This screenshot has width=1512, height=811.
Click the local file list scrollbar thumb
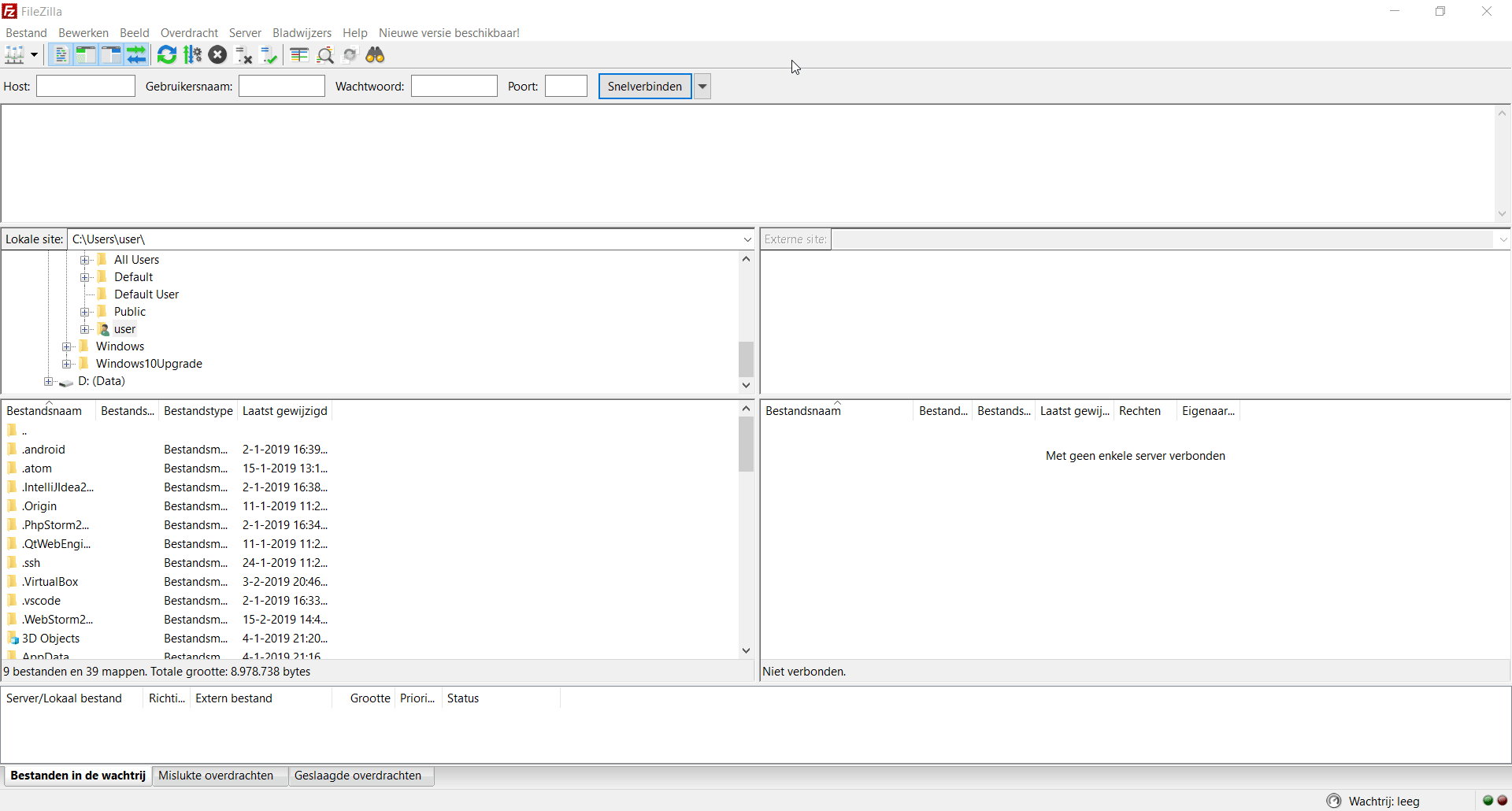(x=746, y=445)
